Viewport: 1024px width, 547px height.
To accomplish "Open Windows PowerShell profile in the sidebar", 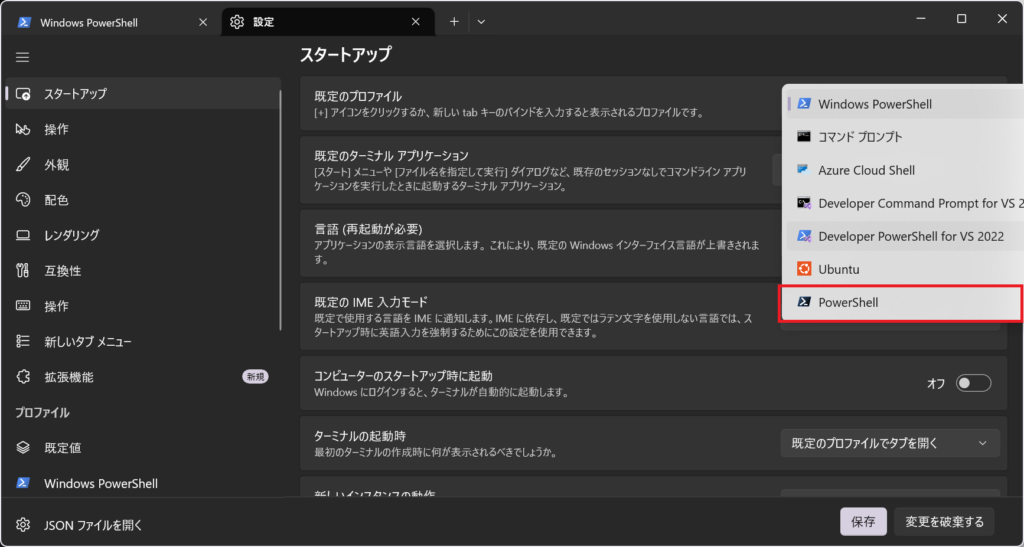I will tap(144, 483).
